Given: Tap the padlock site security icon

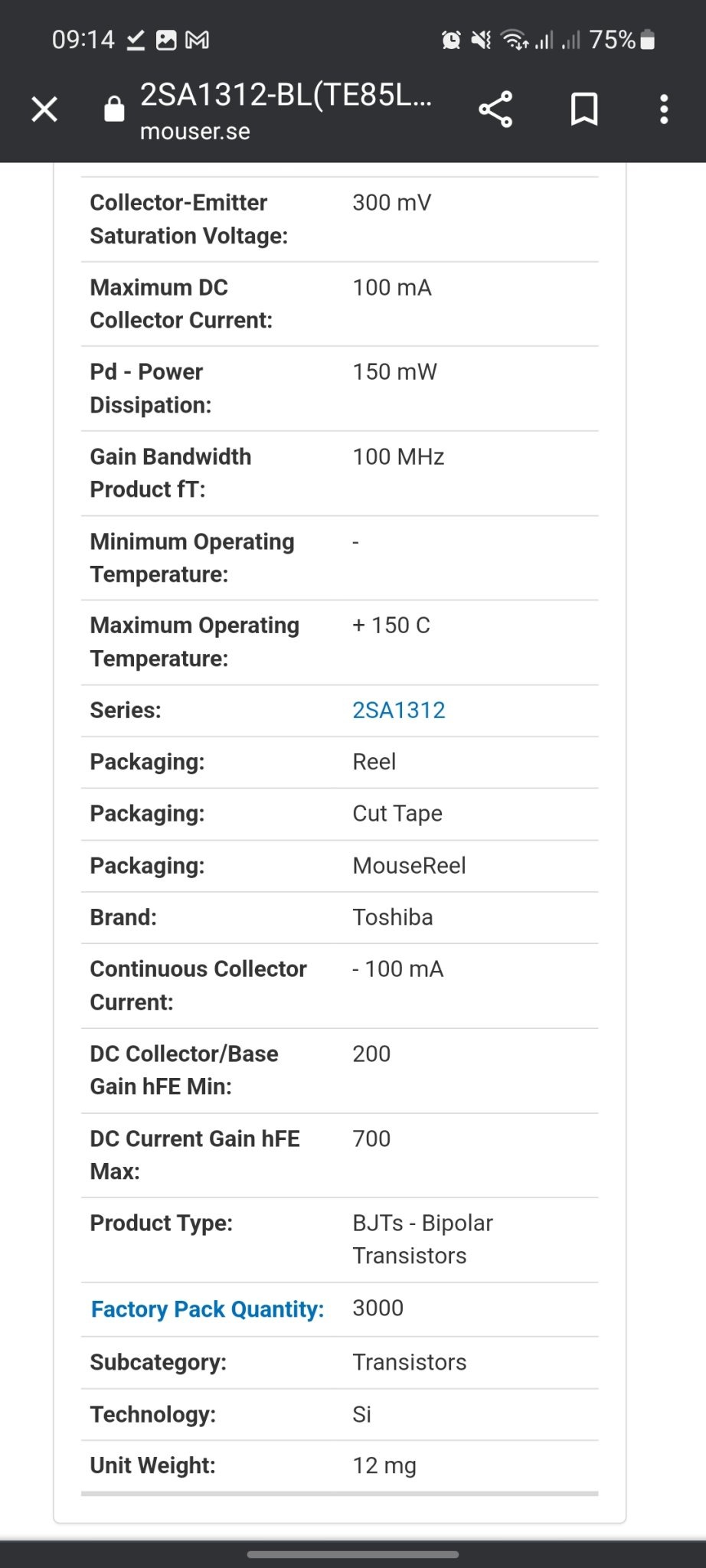Looking at the screenshot, I should click(x=114, y=109).
